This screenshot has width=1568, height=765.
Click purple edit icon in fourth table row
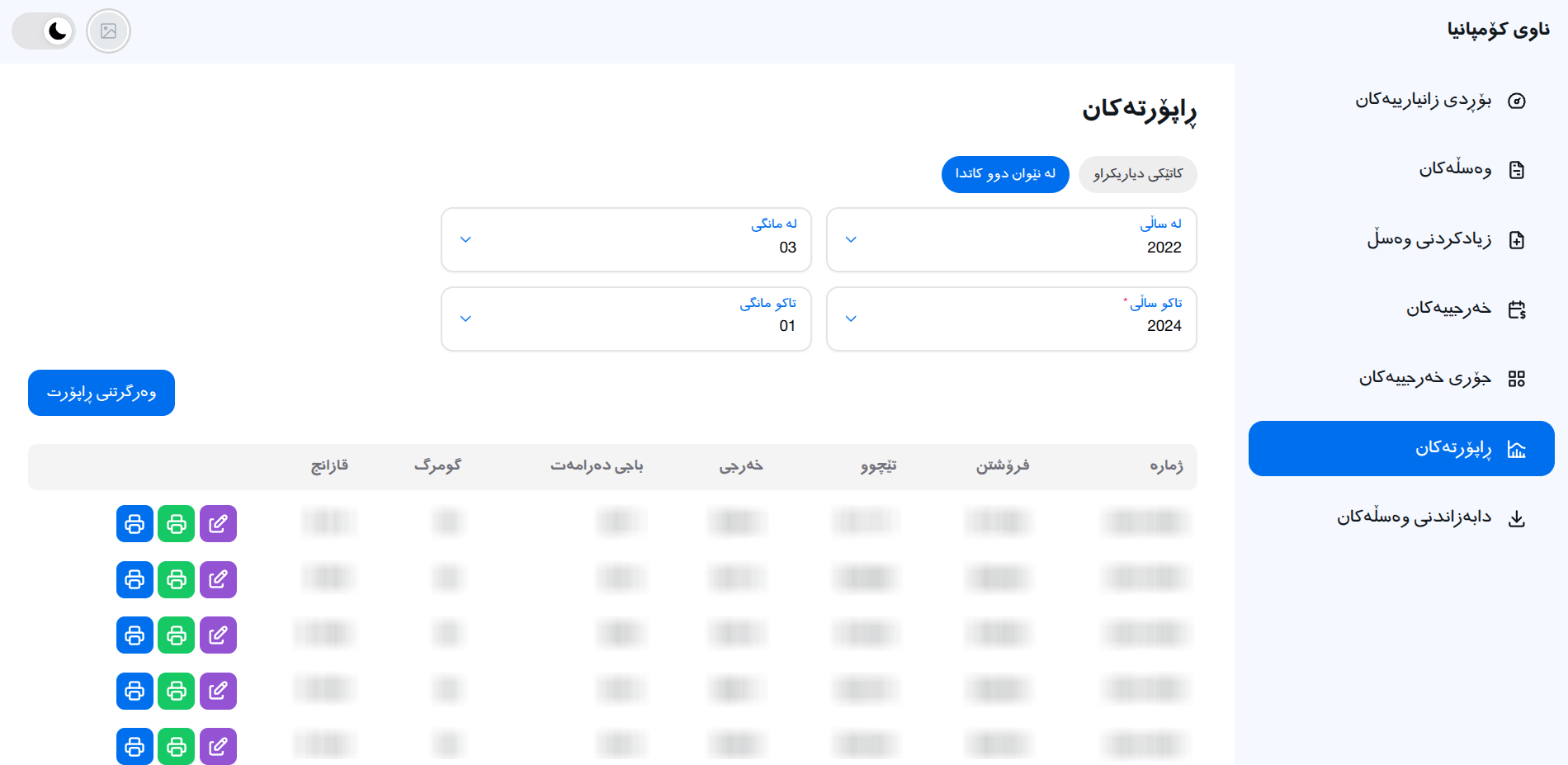coord(218,691)
